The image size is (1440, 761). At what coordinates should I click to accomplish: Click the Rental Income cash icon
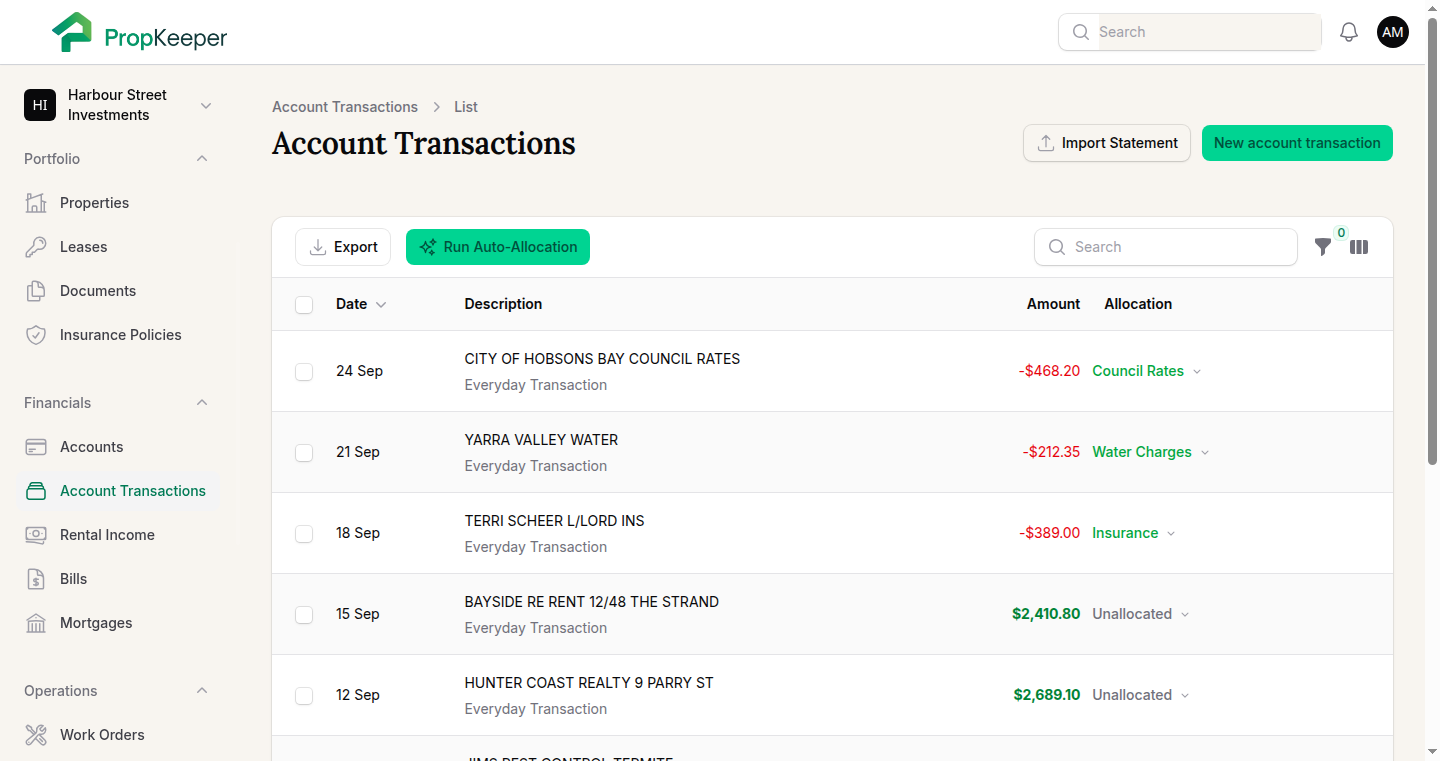(x=36, y=535)
